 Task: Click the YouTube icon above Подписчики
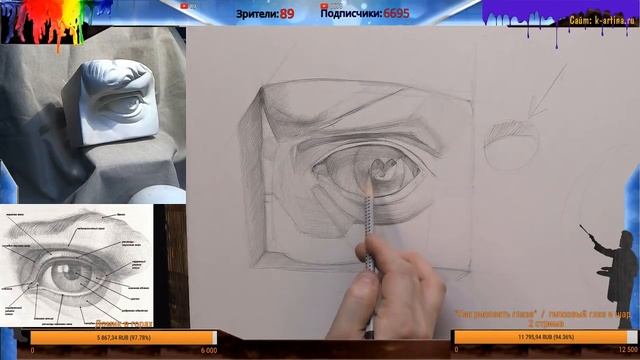coord(324,6)
